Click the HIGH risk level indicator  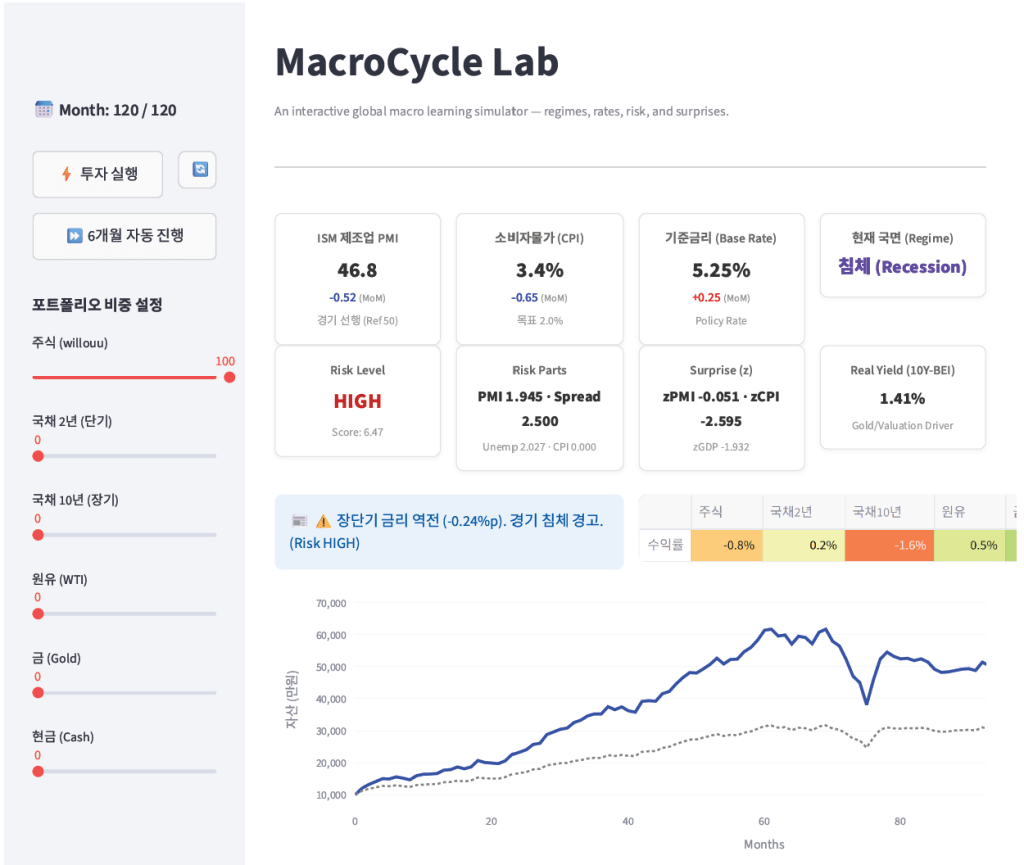(x=357, y=401)
